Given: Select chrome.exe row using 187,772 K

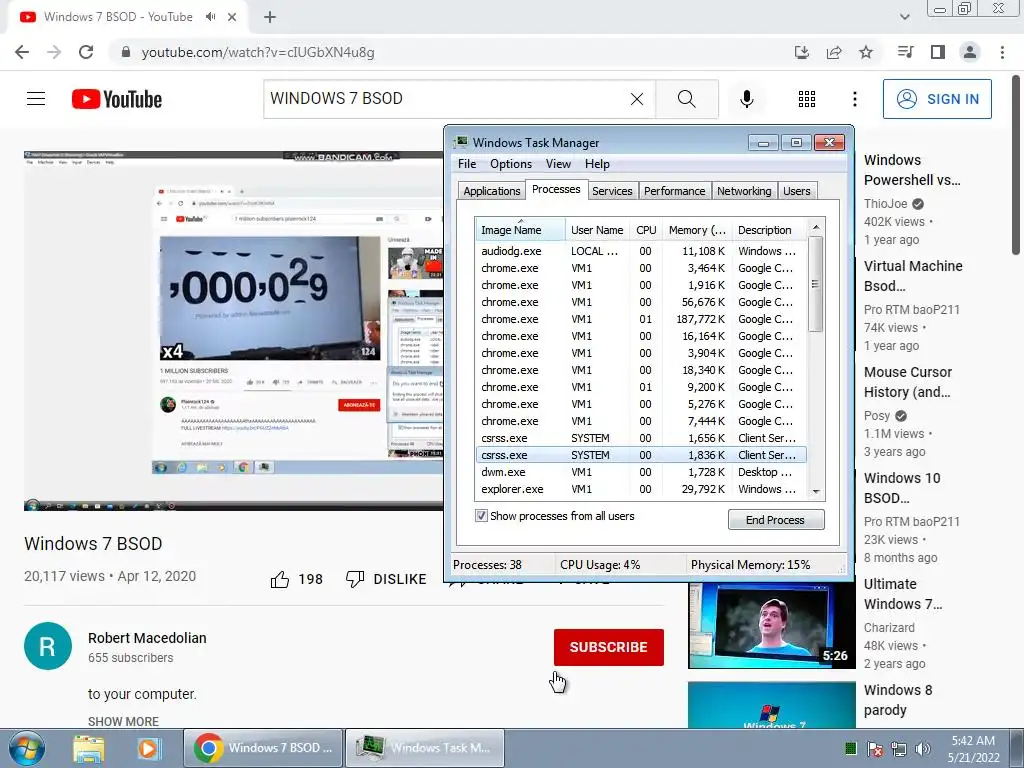Looking at the screenshot, I should click(x=641, y=319).
